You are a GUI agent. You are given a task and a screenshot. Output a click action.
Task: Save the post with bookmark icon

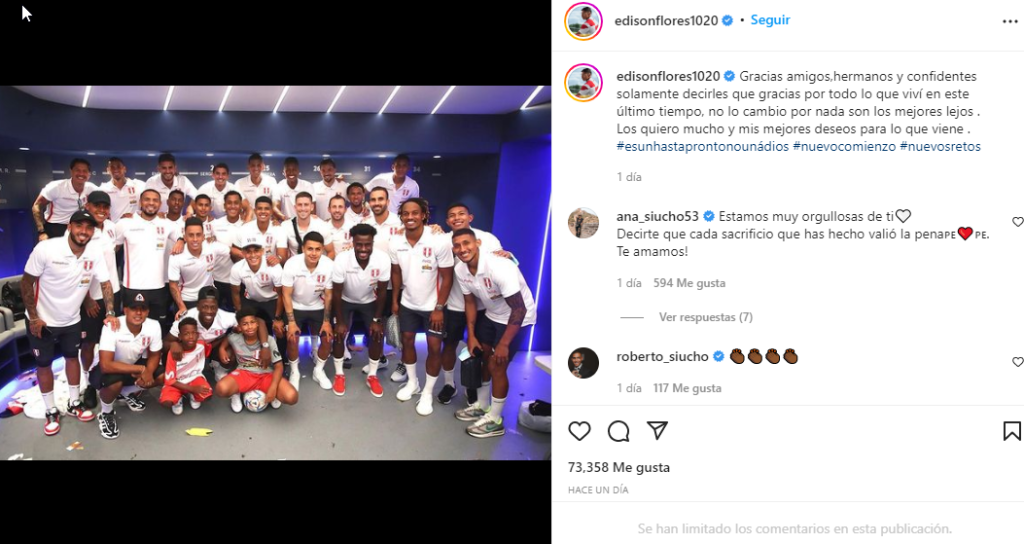(1012, 431)
